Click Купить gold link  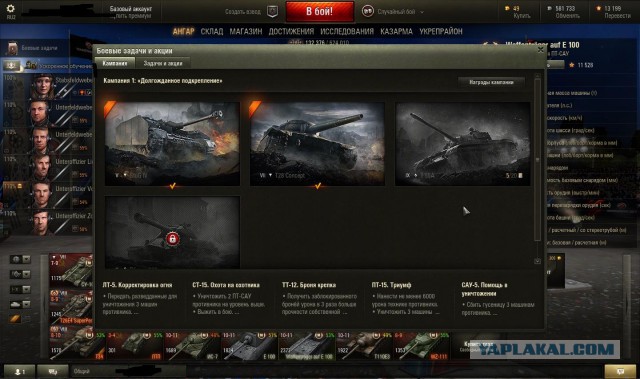click(522, 16)
